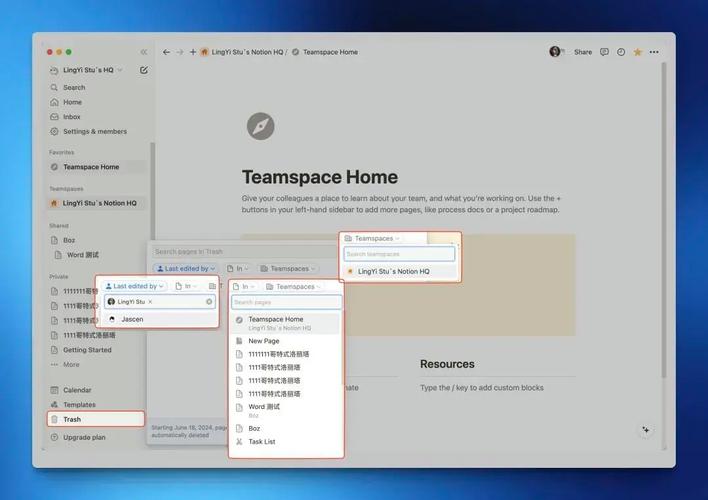The width and height of the screenshot is (708, 500).
Task: Collapse the sidebar with the double-chevron icon
Action: (x=144, y=52)
